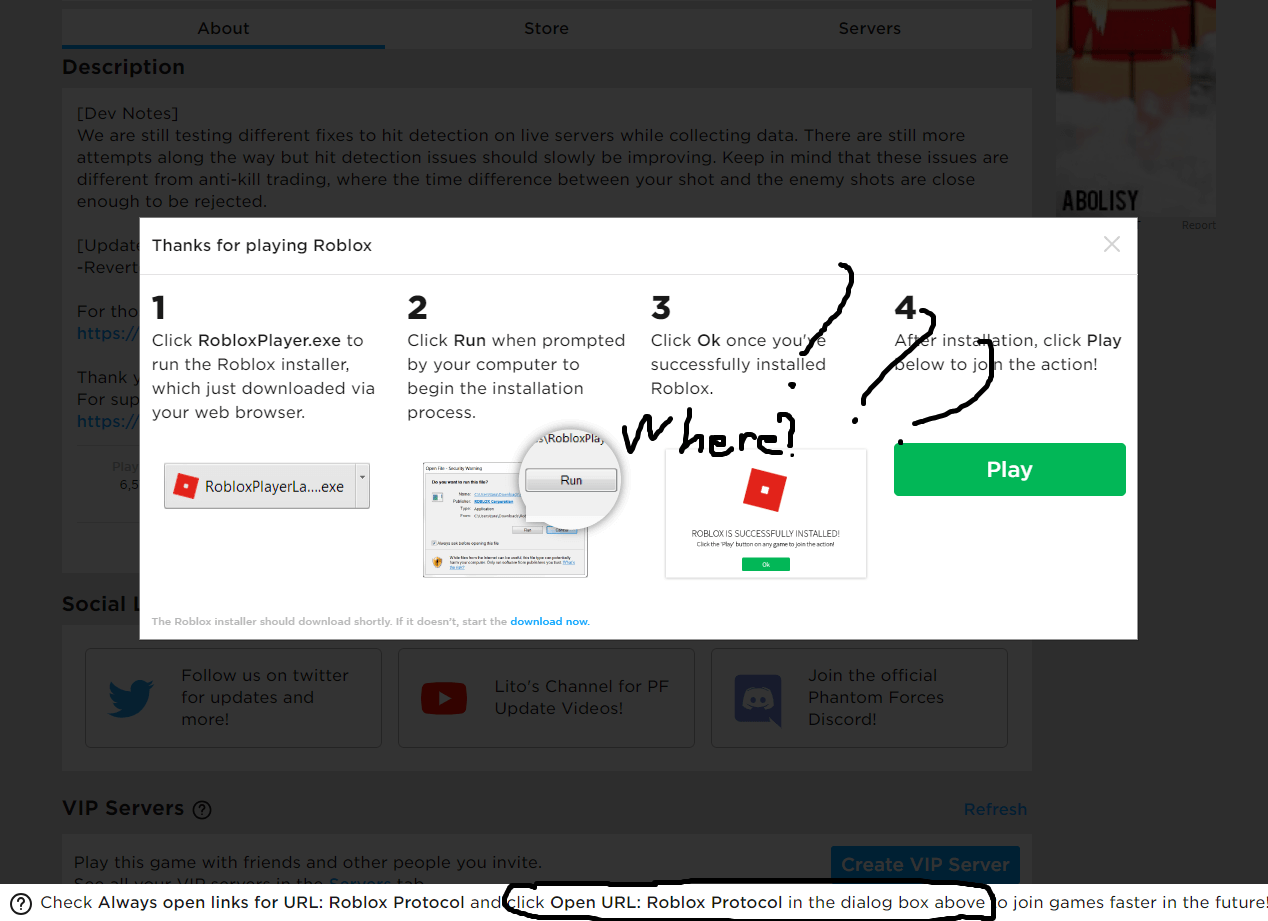Click the Roblox logo in step 3 image

tap(765, 491)
